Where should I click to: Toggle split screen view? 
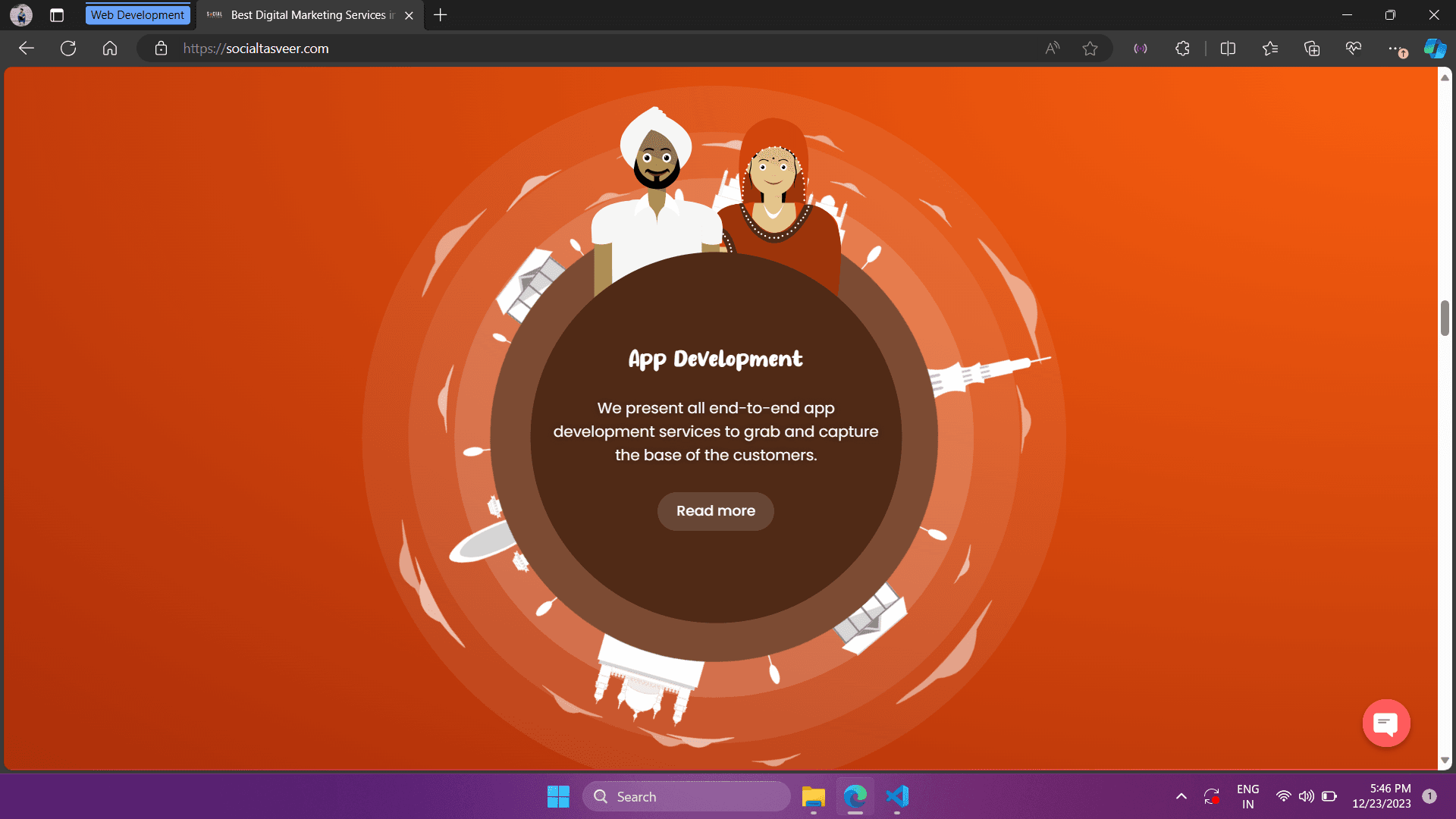point(1228,49)
